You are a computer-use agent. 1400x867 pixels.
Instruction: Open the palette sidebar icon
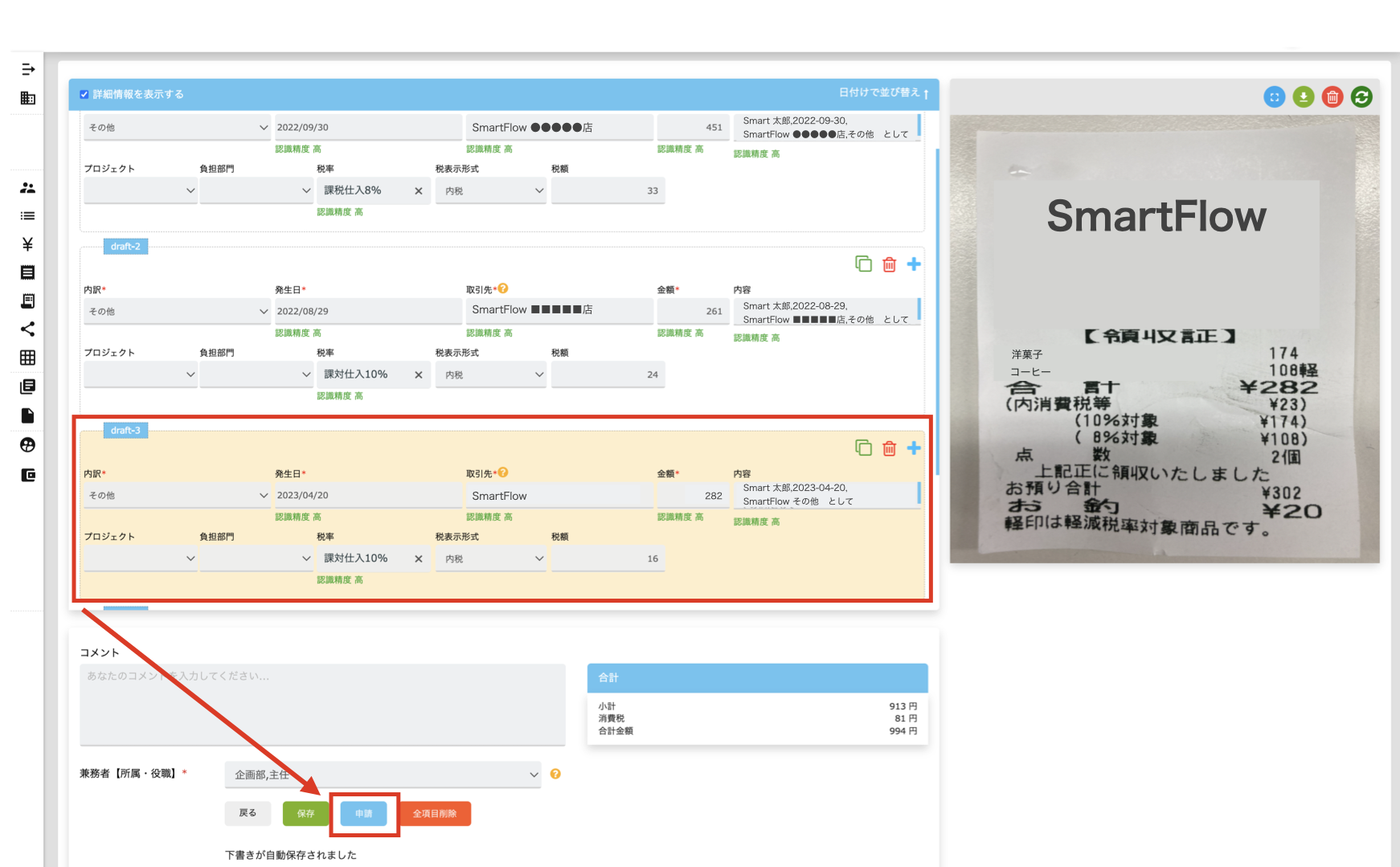coord(28,445)
